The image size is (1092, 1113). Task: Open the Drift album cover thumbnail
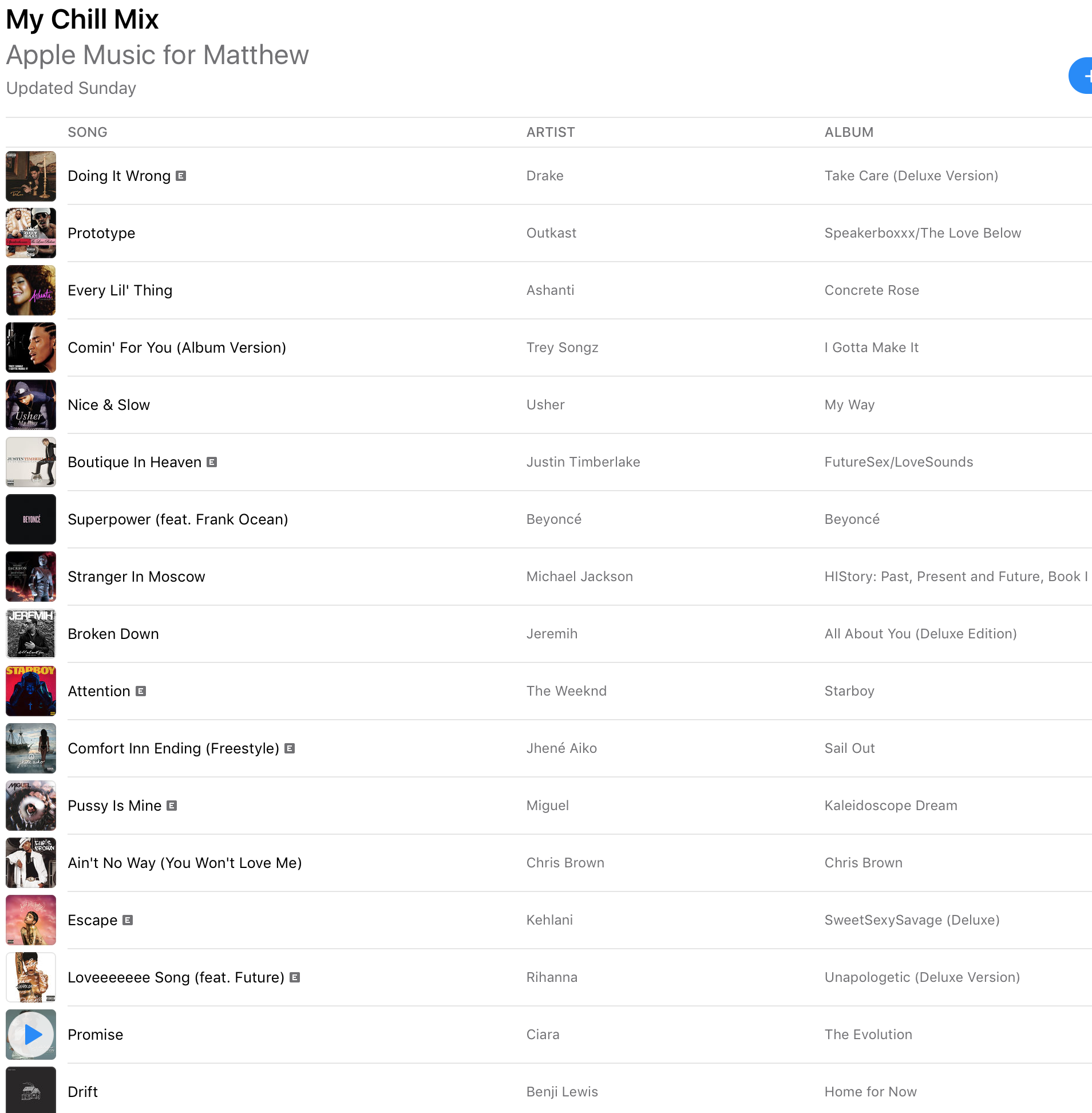[31, 1090]
